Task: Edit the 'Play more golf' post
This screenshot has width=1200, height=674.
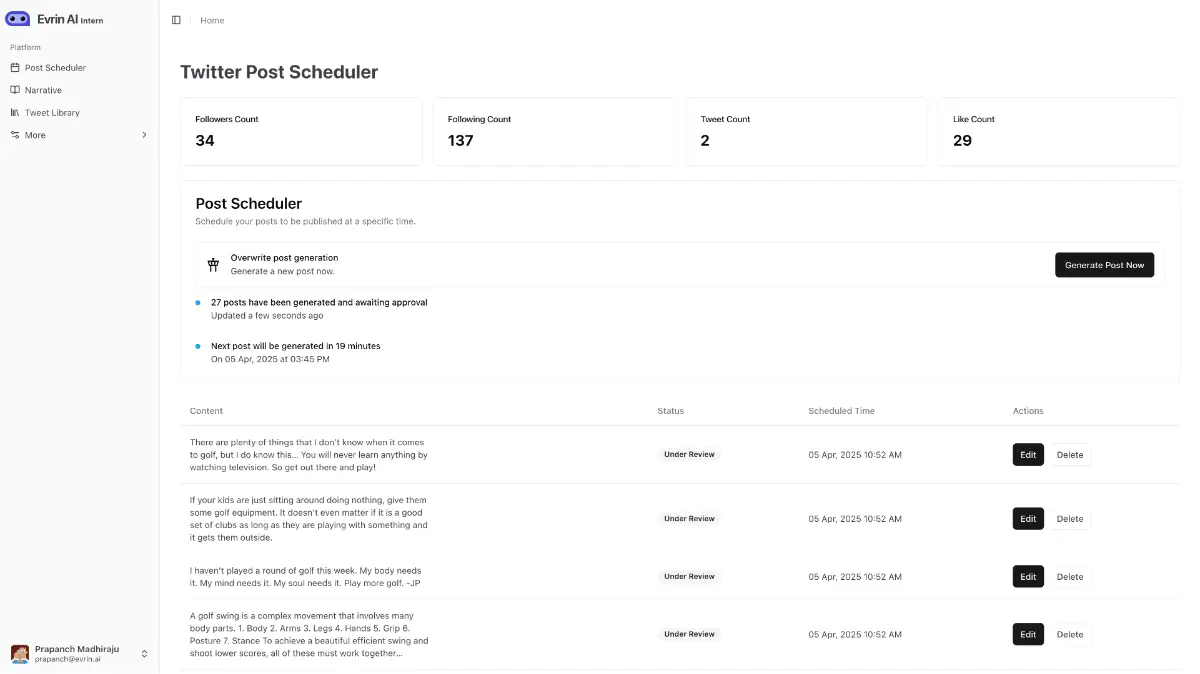Action: pyautogui.click(x=1028, y=577)
